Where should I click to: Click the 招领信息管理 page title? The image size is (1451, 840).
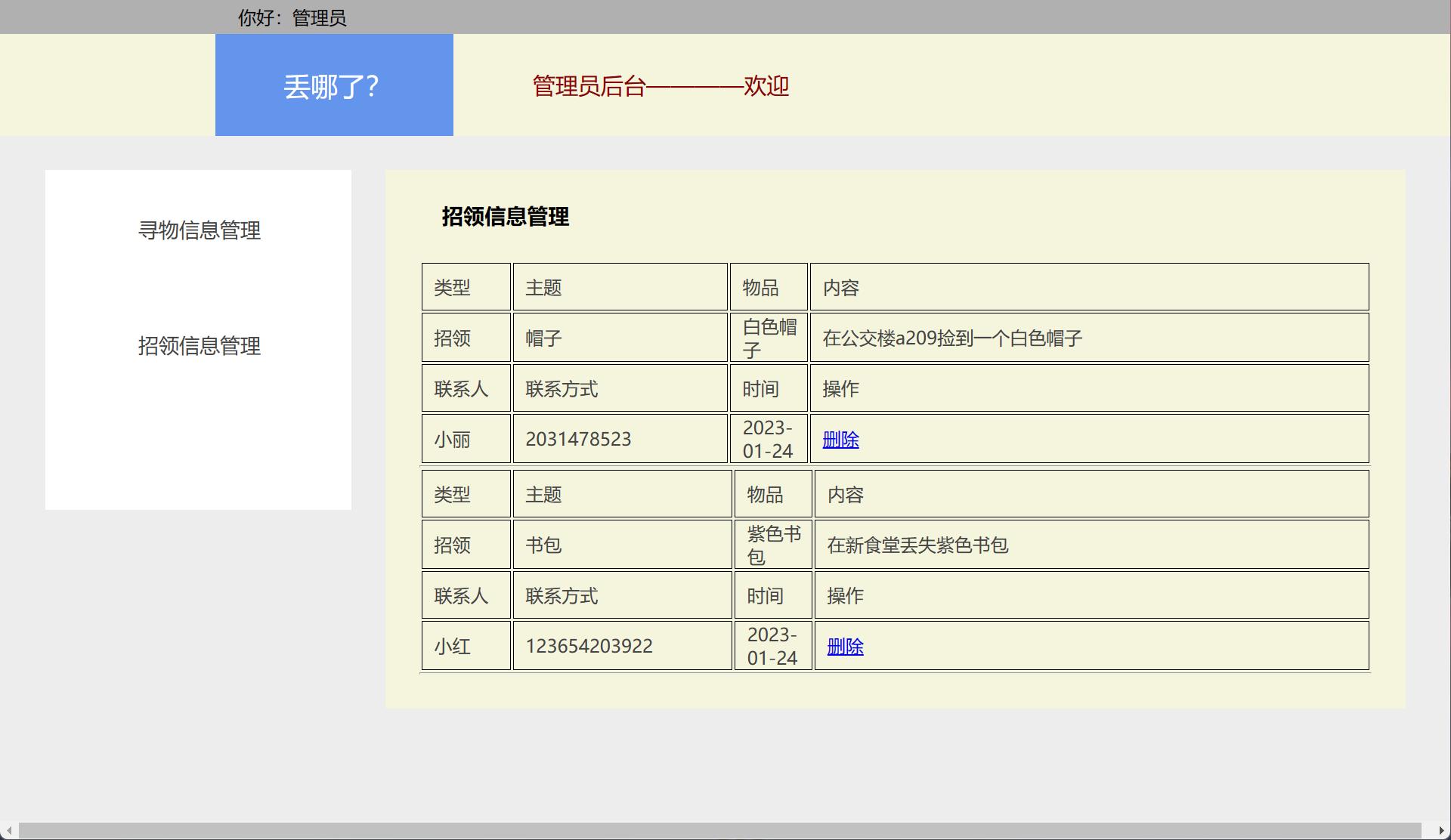506,218
